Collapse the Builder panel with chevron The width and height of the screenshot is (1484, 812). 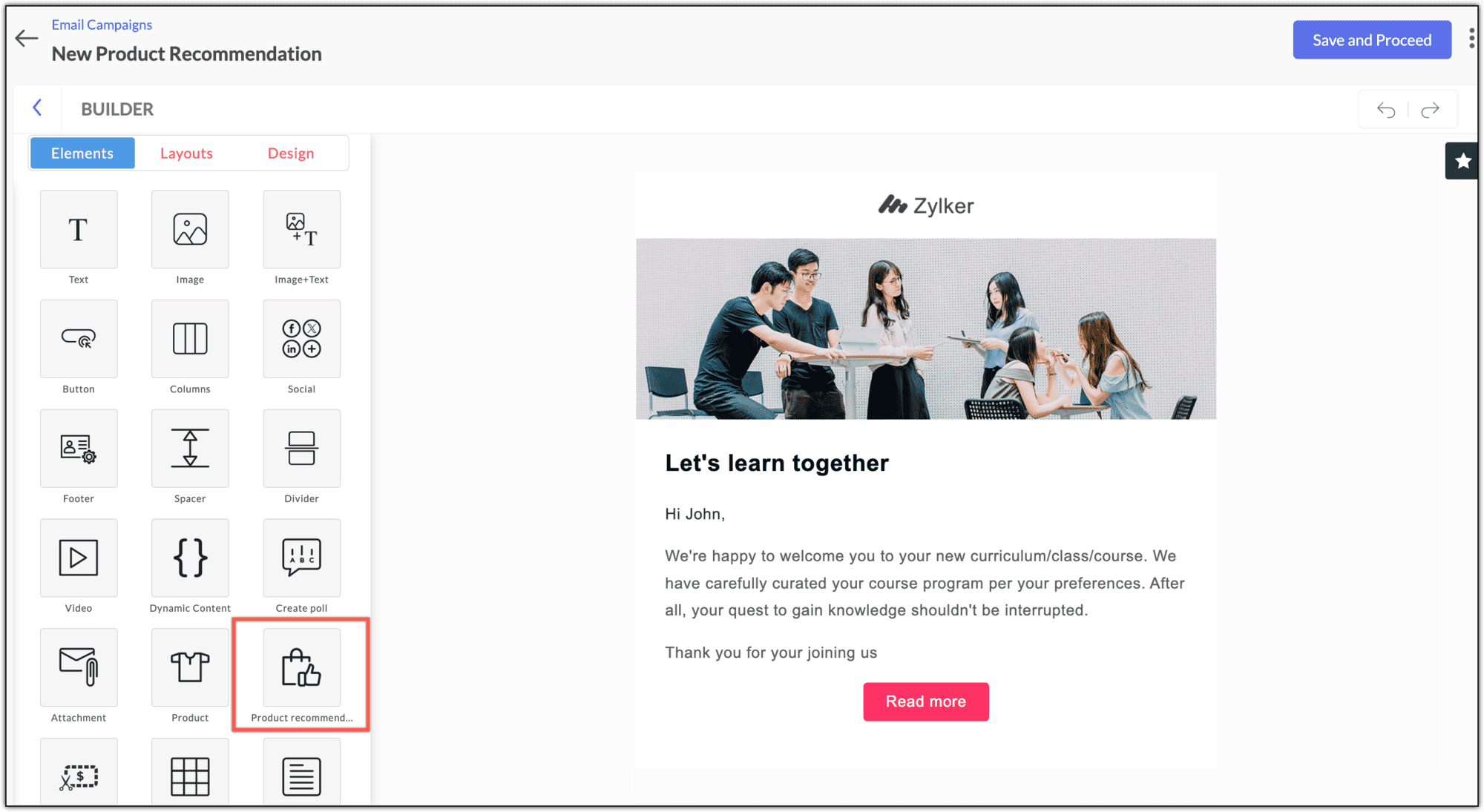click(37, 108)
